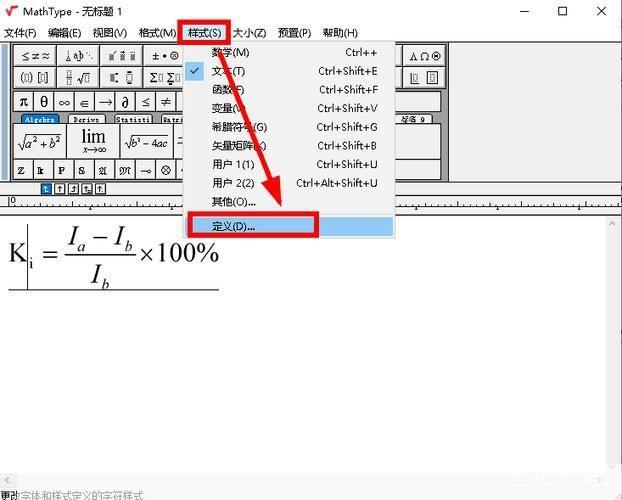Image resolution: width=622 pixels, height=500 pixels.
Task: Open the 帮助(H) menu
Action: [340, 33]
